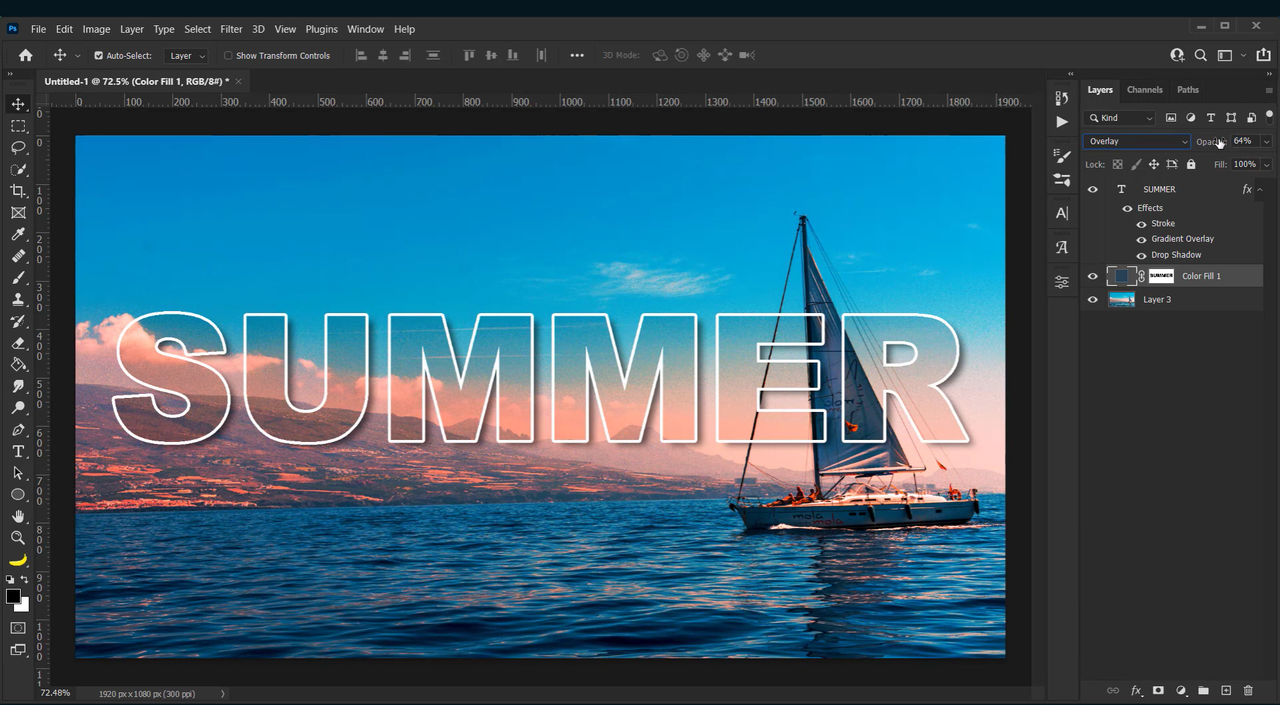
Task: Click the lock all padlock icon
Action: click(x=1191, y=165)
